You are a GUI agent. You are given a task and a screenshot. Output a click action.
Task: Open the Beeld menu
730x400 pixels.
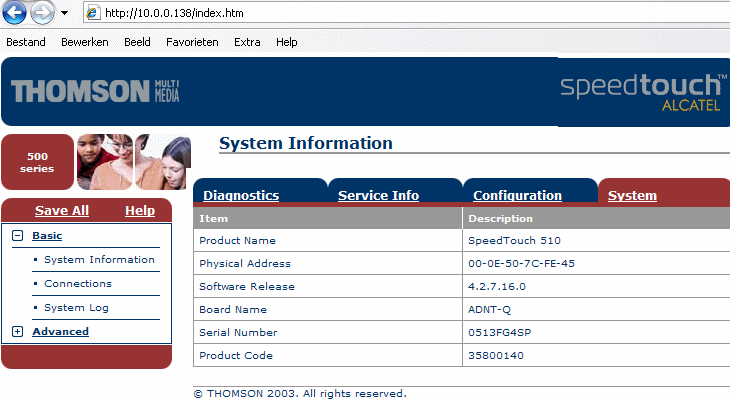[x=137, y=42]
